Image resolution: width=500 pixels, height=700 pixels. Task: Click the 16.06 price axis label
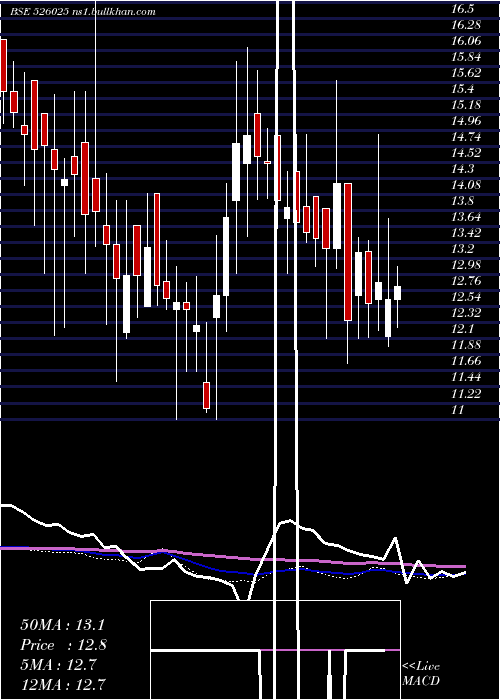[x=466, y=41]
